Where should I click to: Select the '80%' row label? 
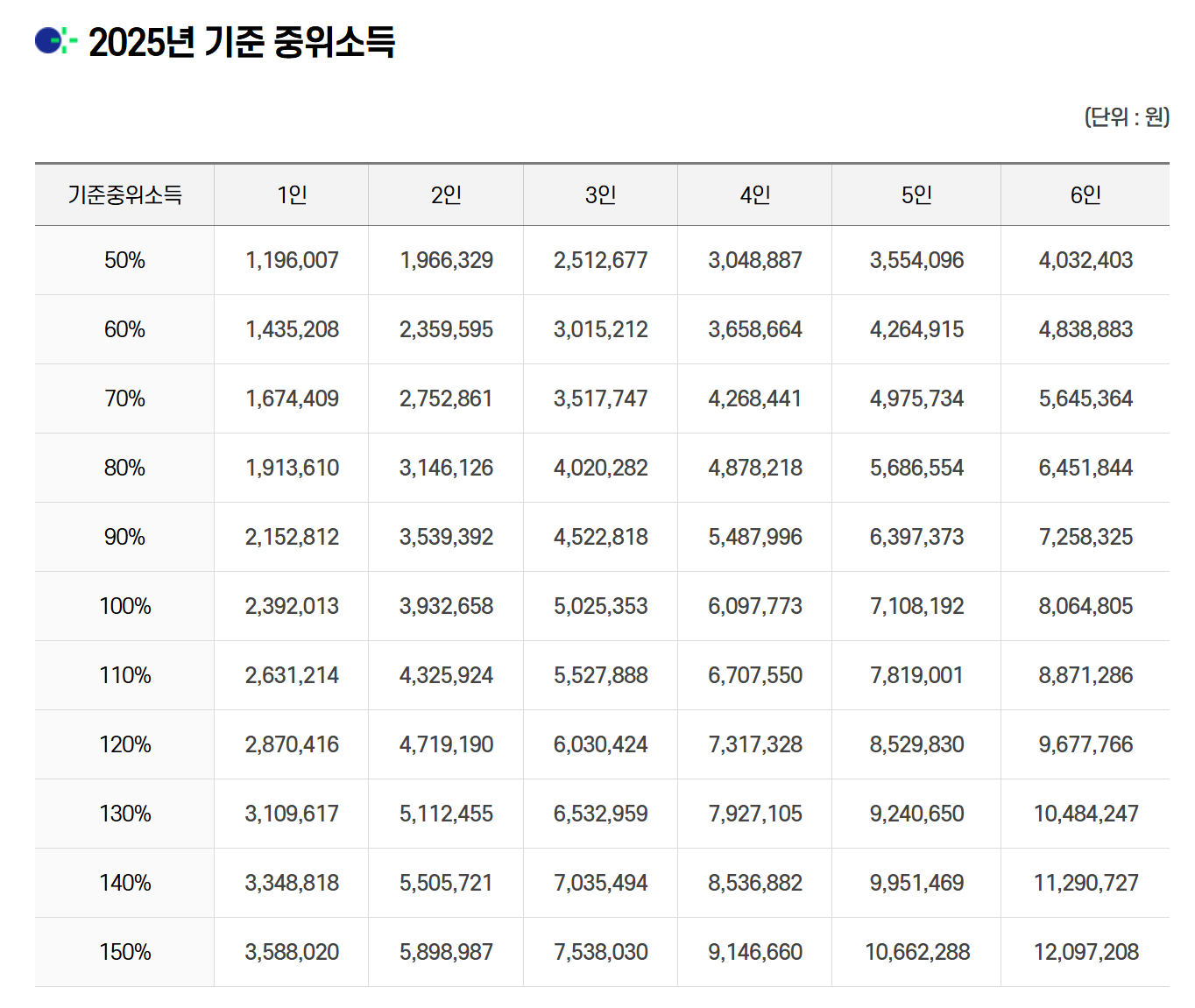tap(124, 468)
